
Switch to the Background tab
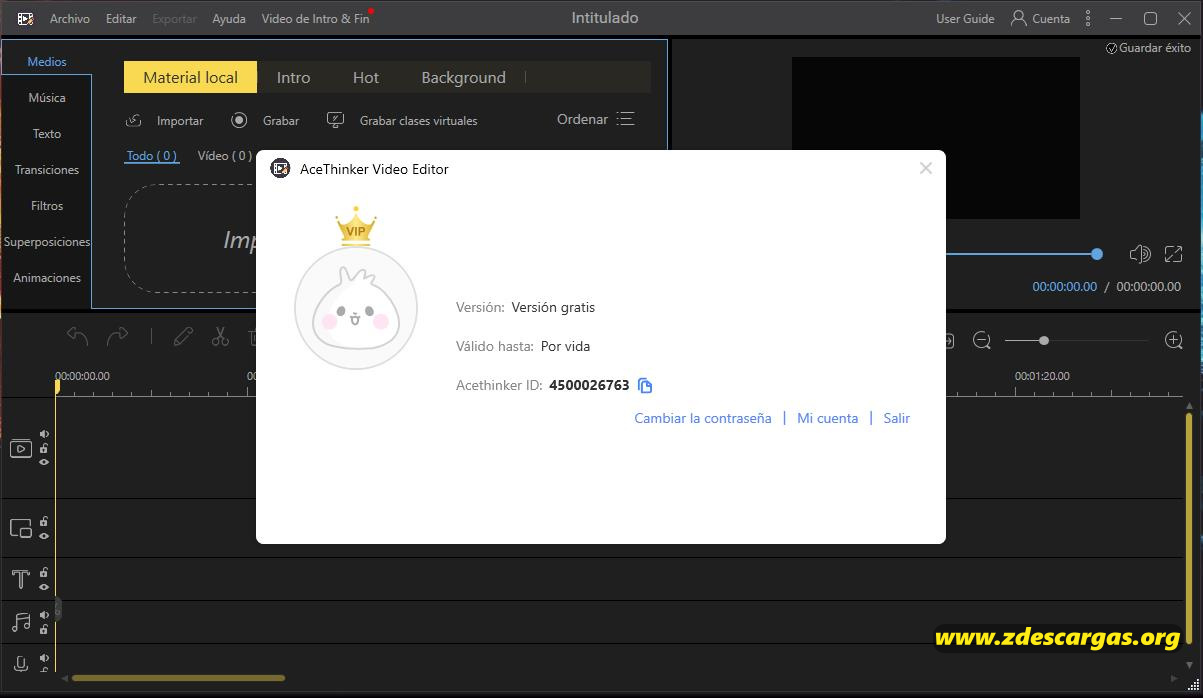[463, 77]
